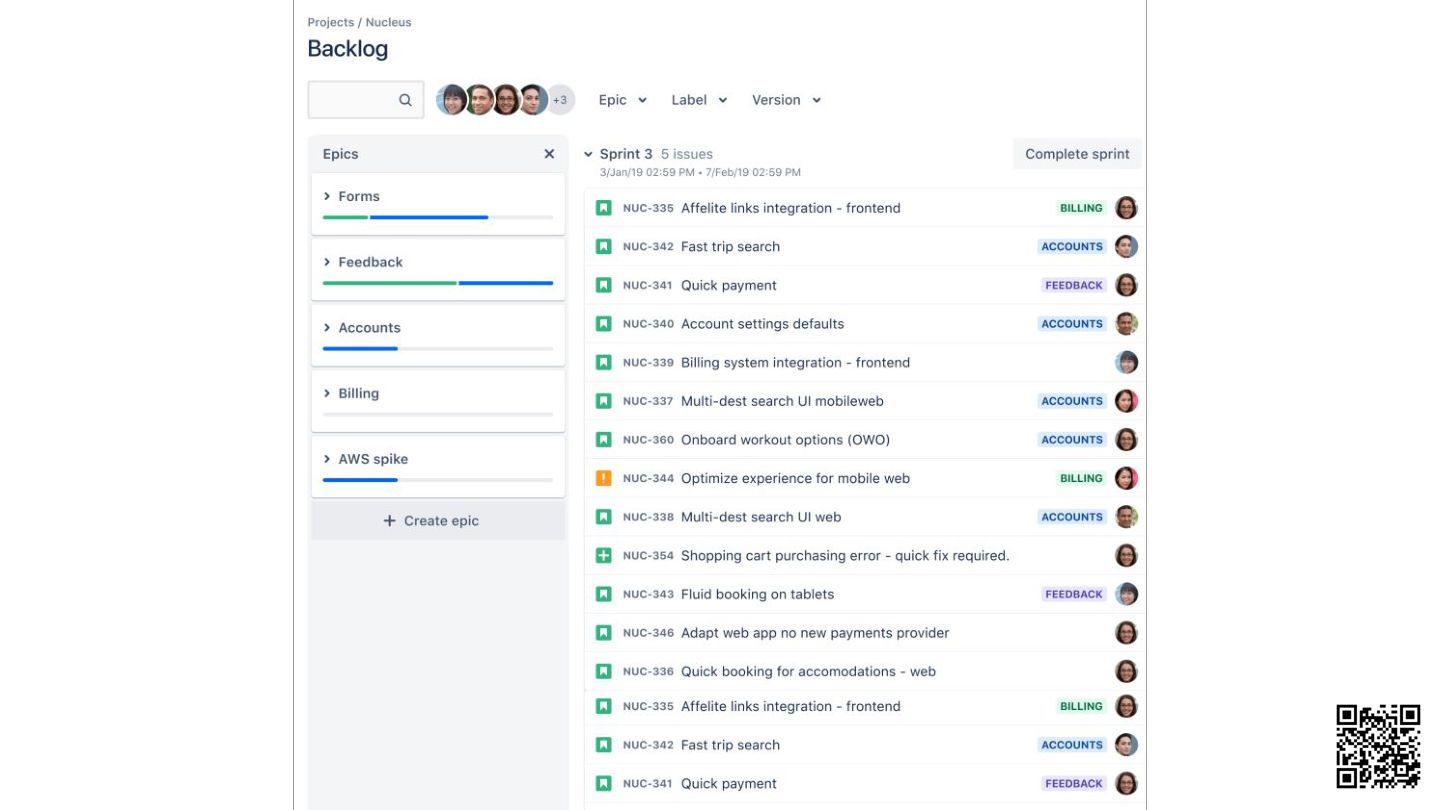
Task: Click the Create epic button
Action: coord(438,521)
